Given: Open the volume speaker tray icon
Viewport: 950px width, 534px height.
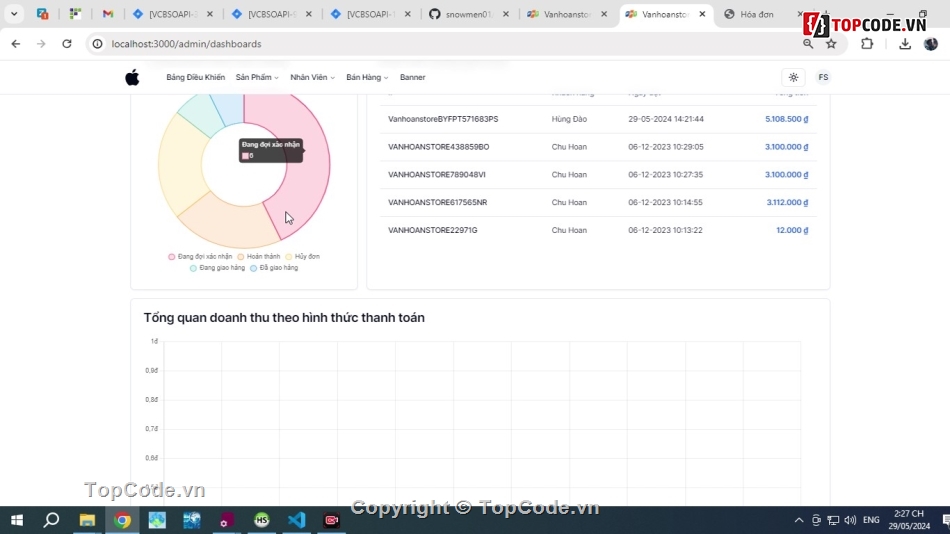Looking at the screenshot, I should tap(850, 520).
